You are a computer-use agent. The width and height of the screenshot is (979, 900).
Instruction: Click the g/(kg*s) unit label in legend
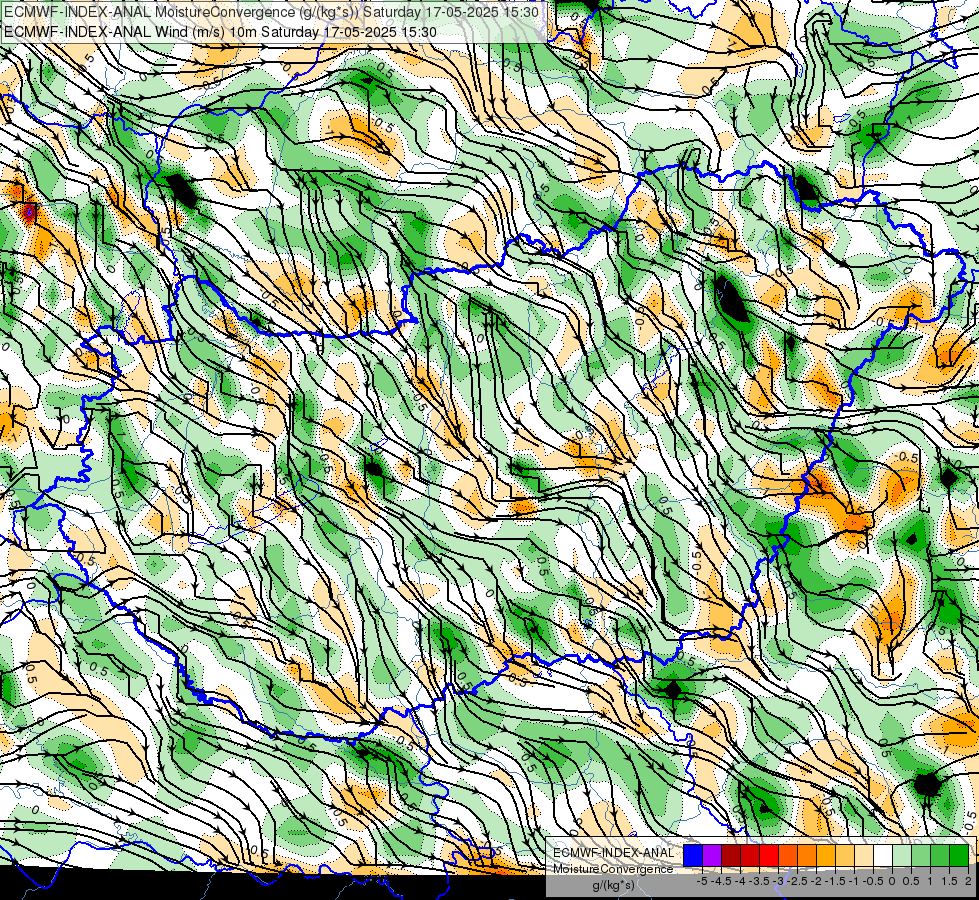click(614, 886)
